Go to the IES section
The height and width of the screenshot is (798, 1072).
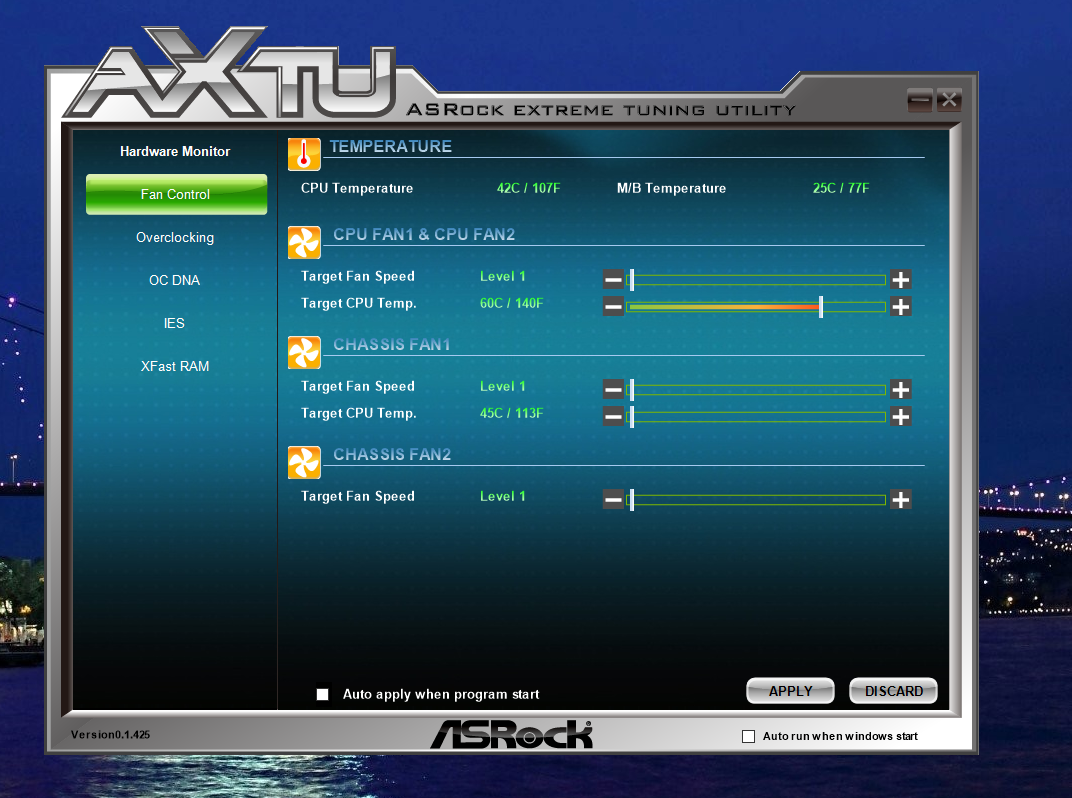(174, 323)
